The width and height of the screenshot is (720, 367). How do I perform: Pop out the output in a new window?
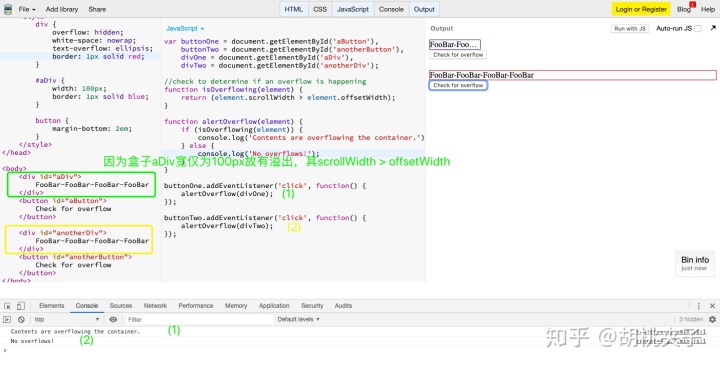(x=713, y=28)
